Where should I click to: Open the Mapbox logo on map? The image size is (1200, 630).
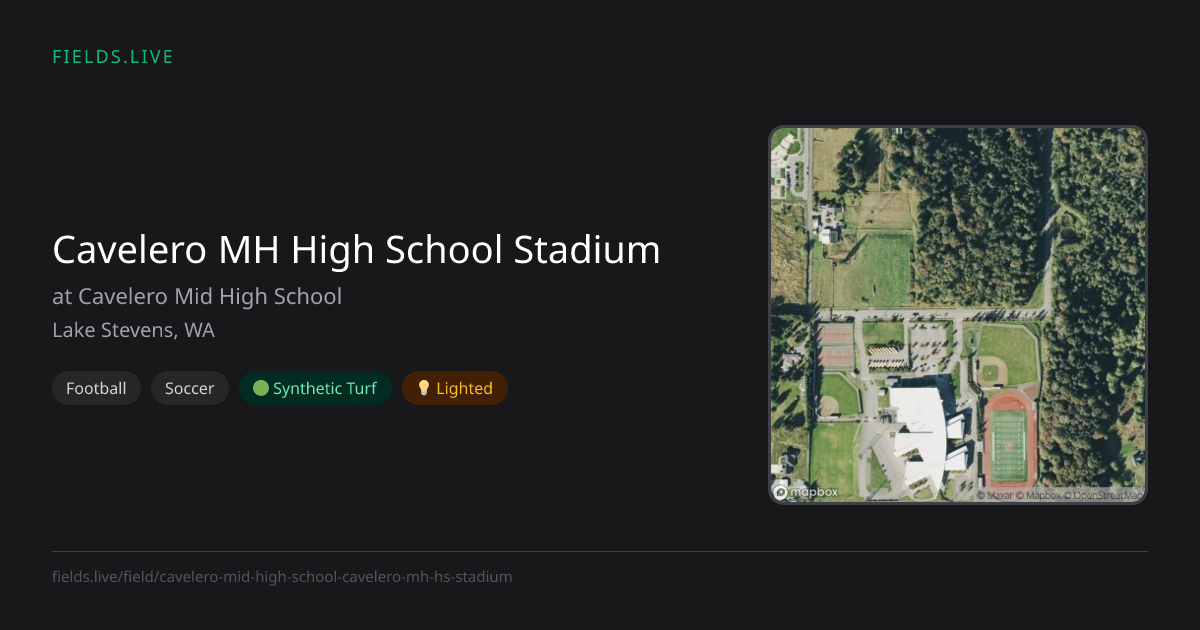(806, 492)
